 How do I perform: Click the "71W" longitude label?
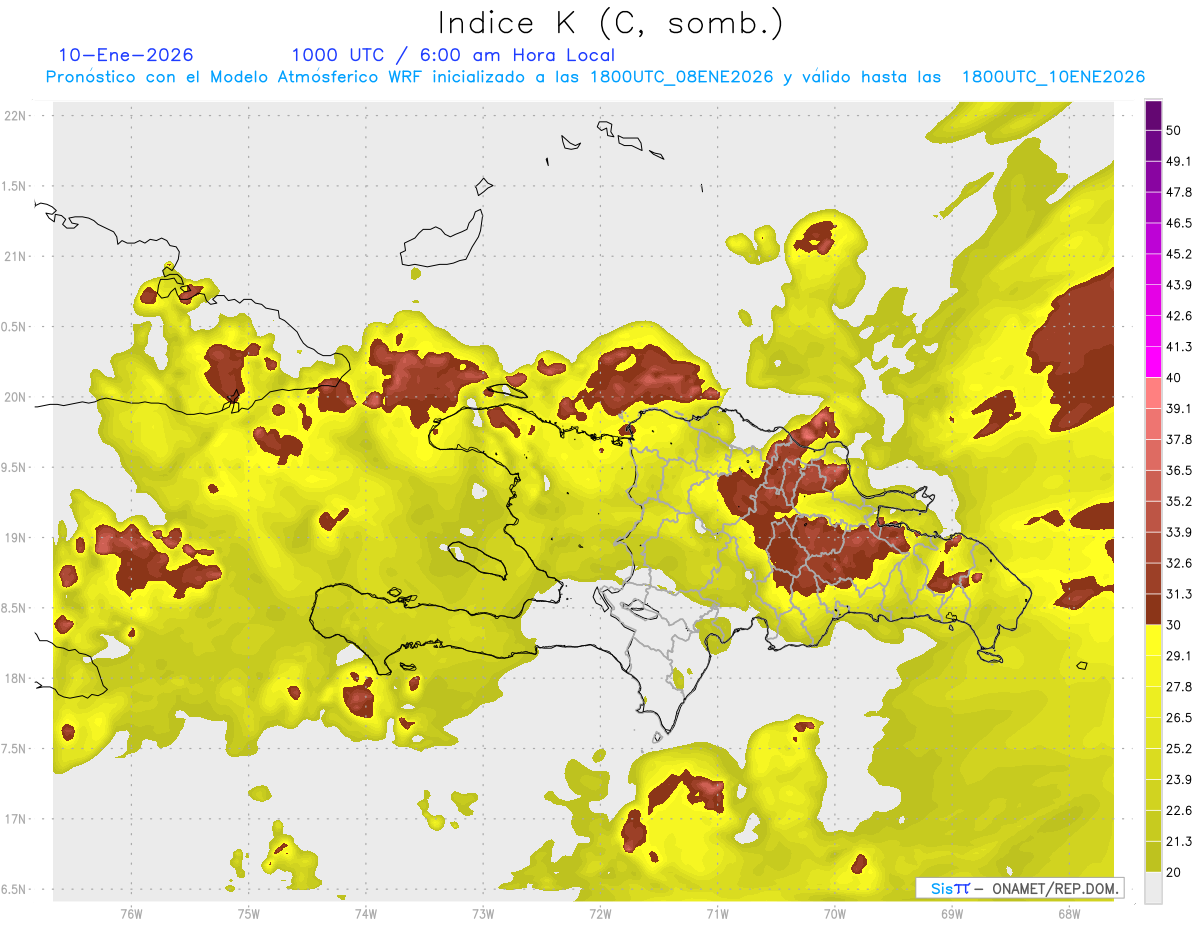pyautogui.click(x=717, y=914)
